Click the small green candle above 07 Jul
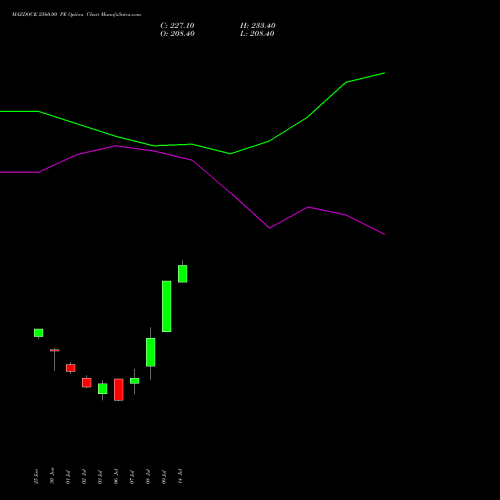This screenshot has width=500, height=500. tap(135, 381)
